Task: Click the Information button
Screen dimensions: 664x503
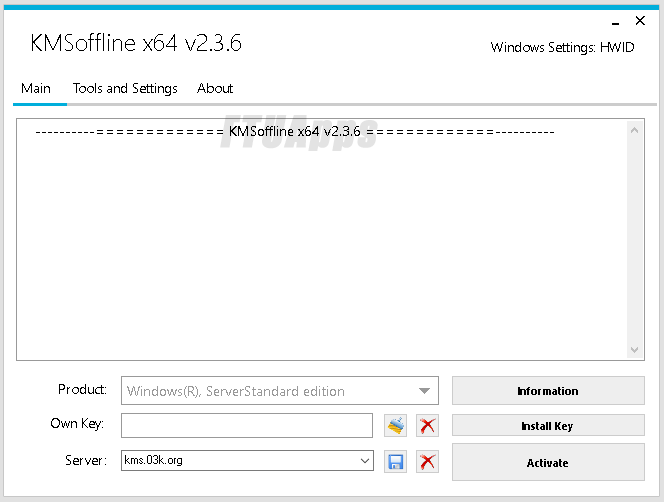Action: (548, 390)
